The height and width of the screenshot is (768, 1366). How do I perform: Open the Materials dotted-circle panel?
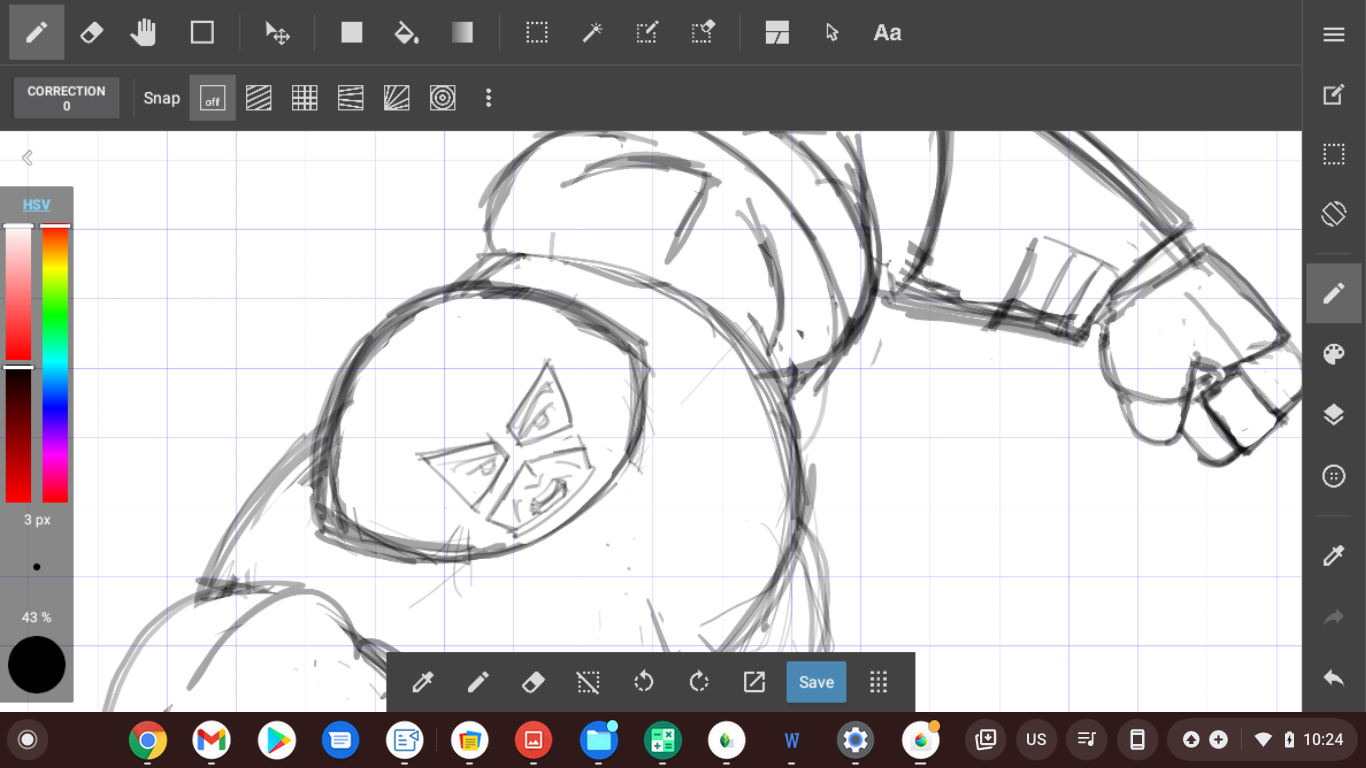(x=1334, y=476)
